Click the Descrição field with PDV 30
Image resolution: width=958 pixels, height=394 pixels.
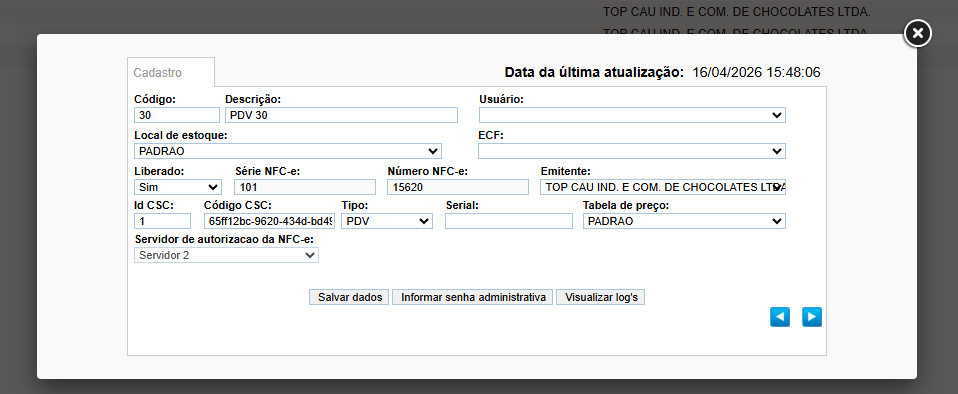(341, 115)
